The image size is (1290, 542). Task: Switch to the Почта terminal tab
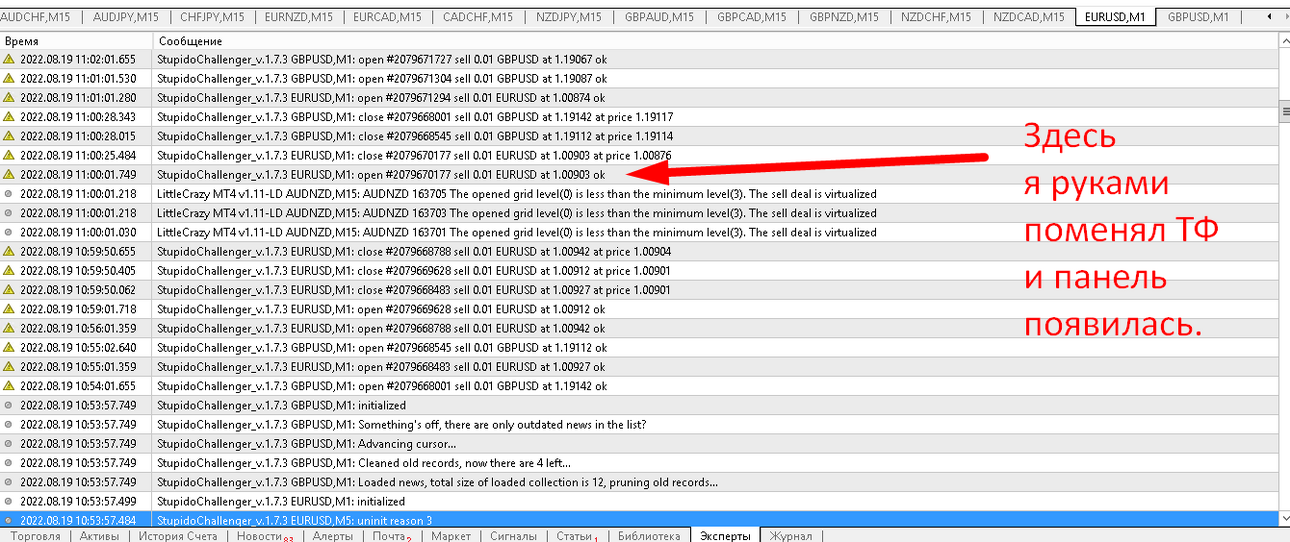click(x=391, y=536)
